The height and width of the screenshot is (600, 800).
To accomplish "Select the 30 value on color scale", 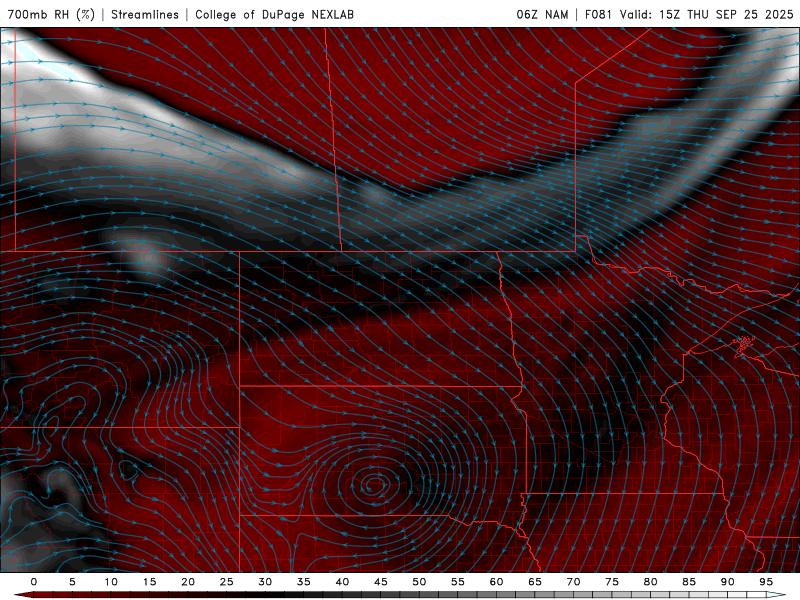I will pyautogui.click(x=265, y=582).
